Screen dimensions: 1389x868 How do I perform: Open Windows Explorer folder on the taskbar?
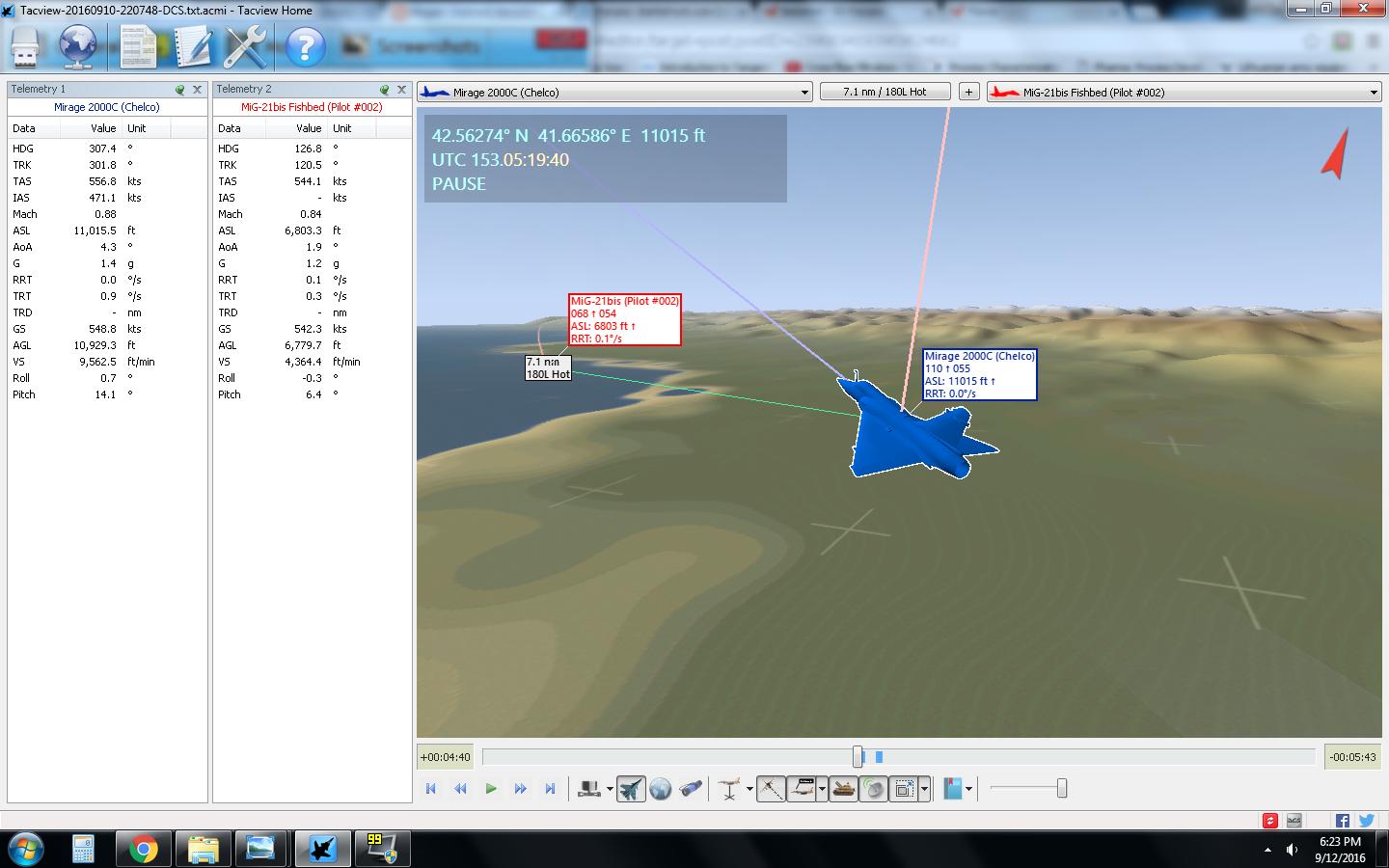203,849
